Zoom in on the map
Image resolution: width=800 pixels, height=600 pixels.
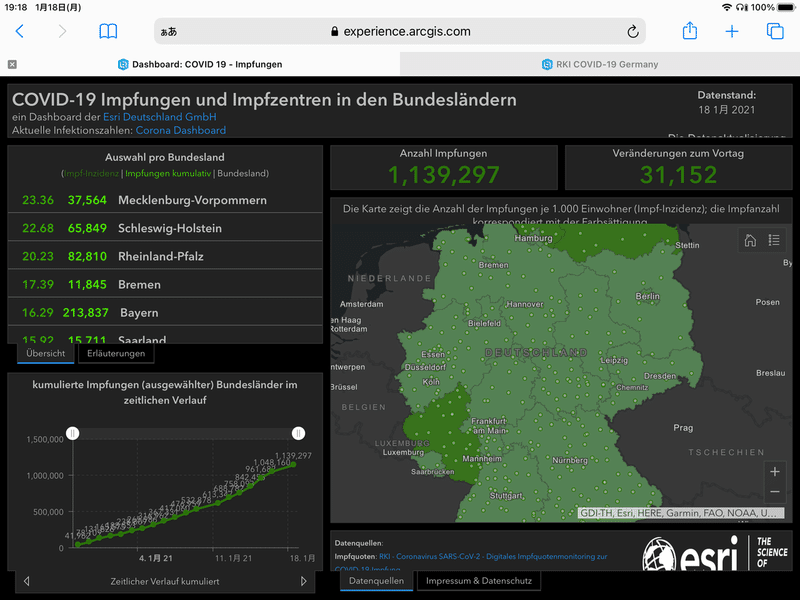tap(774, 471)
